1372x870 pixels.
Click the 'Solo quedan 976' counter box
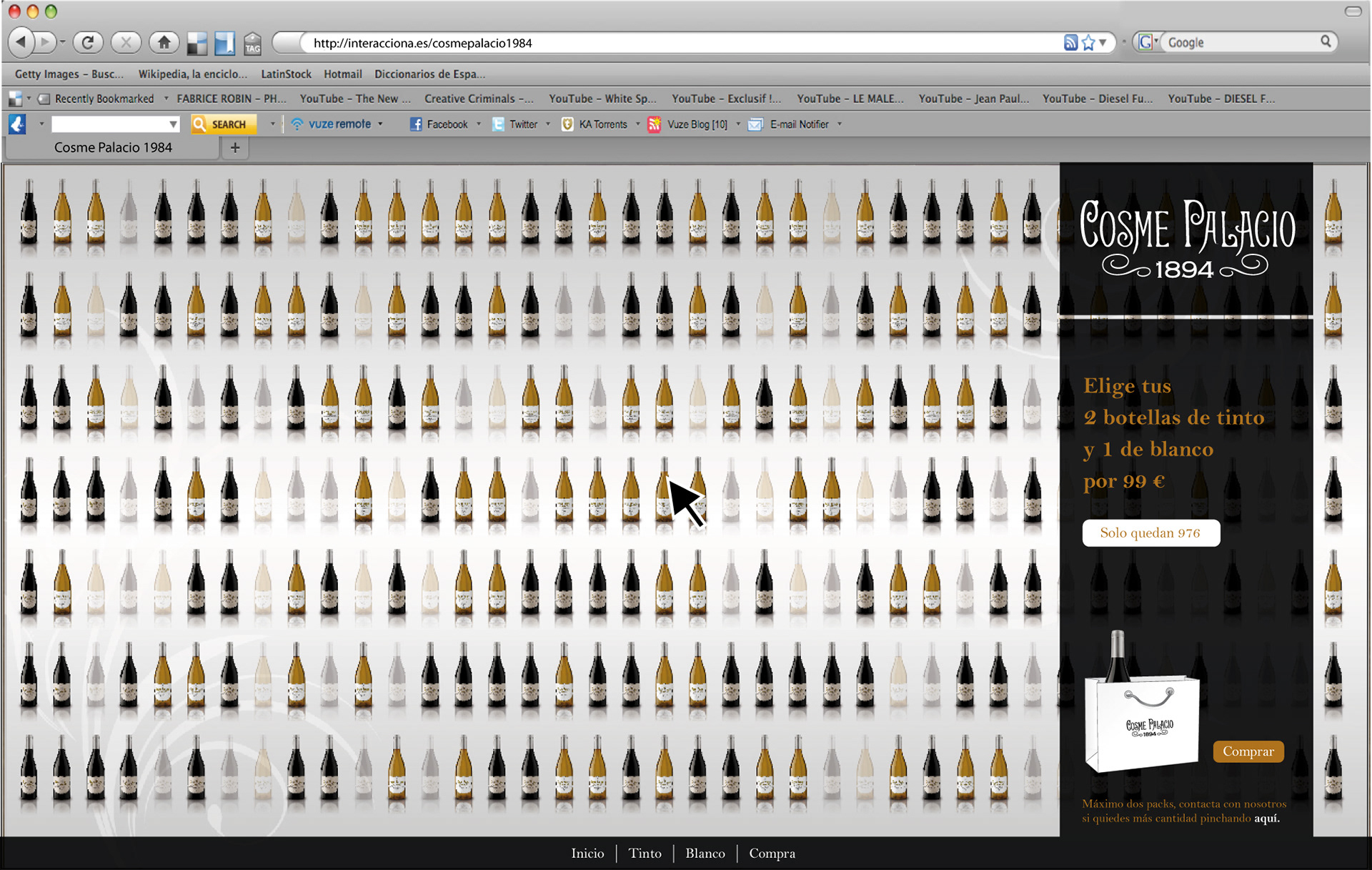tap(1150, 533)
